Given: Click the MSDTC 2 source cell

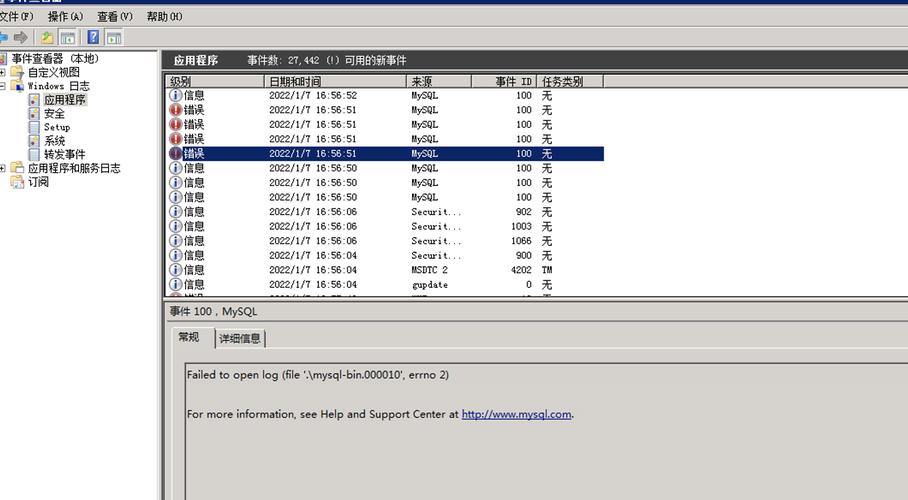Looking at the screenshot, I should (430, 269).
